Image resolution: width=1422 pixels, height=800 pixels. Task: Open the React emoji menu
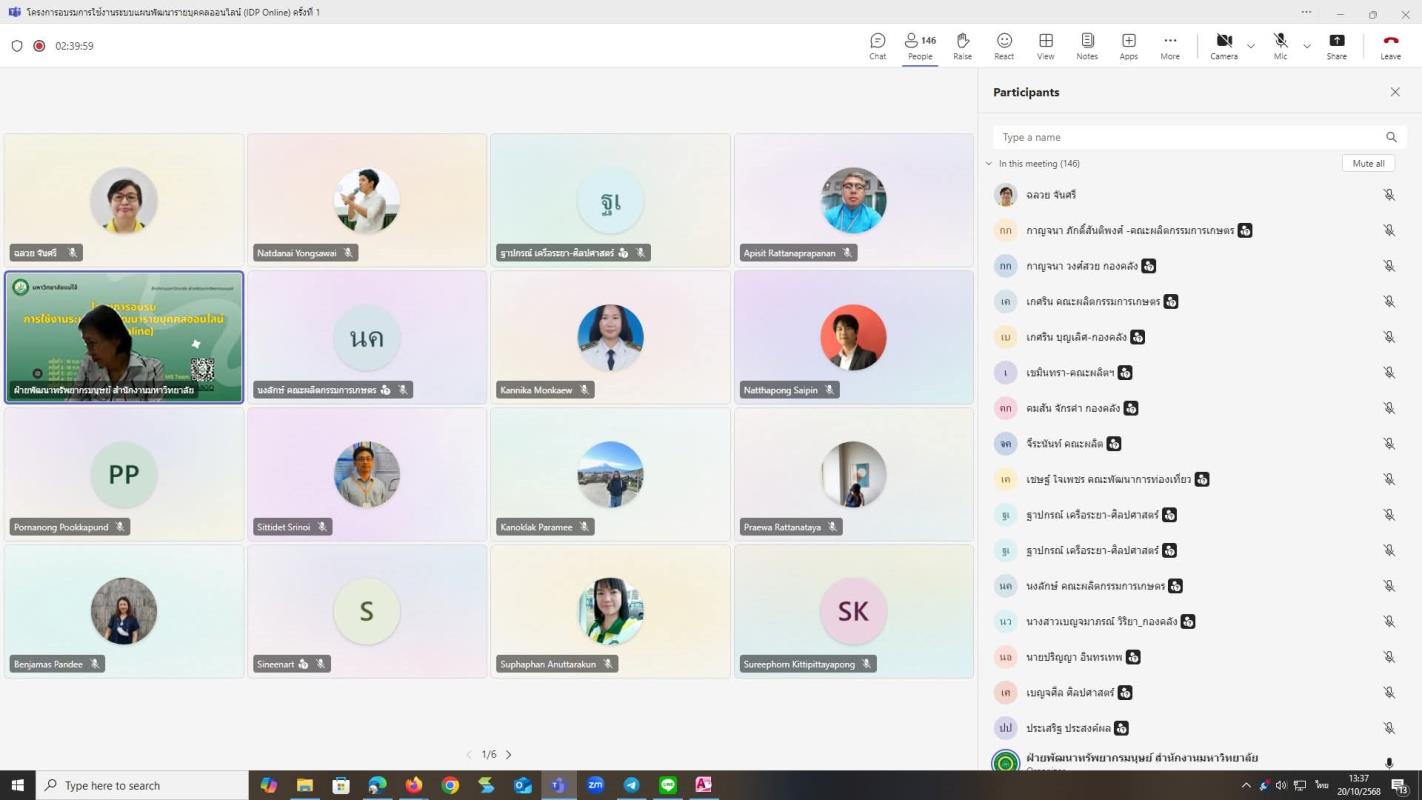[1004, 46]
